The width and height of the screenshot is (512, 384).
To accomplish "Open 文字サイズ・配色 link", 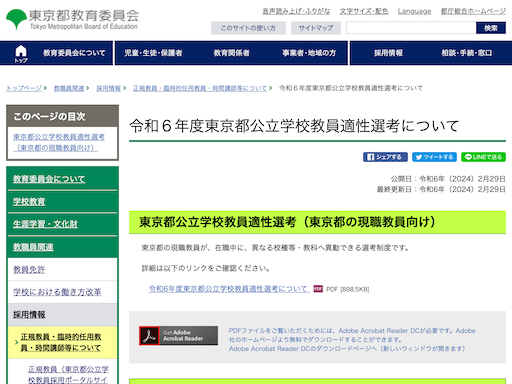I will (x=364, y=11).
